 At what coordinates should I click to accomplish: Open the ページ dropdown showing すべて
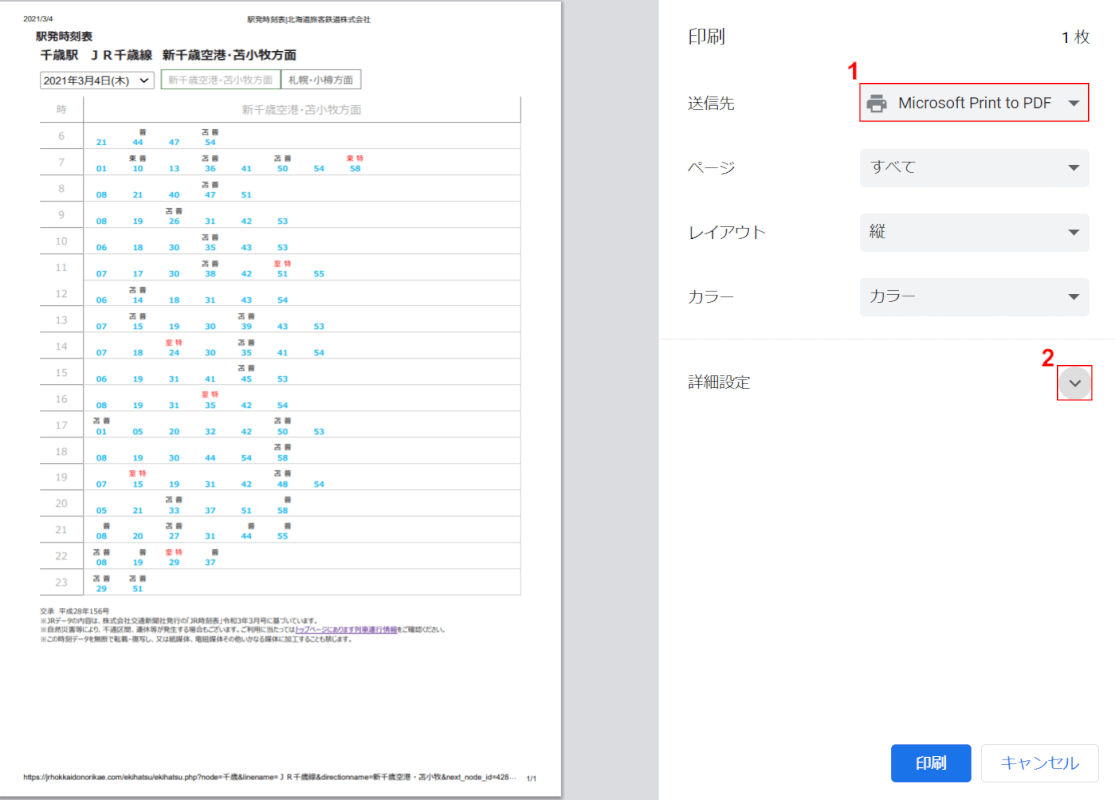click(x=974, y=168)
